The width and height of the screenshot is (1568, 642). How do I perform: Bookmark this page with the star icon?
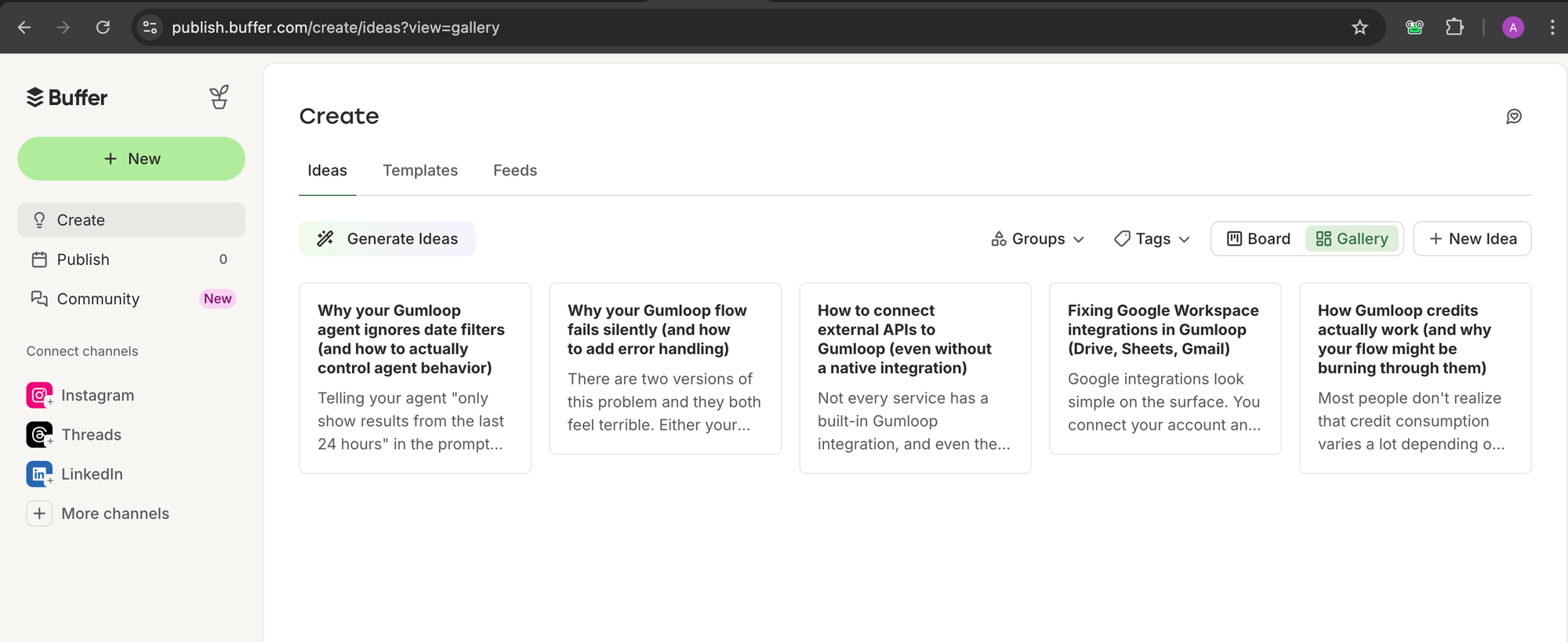(x=1360, y=27)
